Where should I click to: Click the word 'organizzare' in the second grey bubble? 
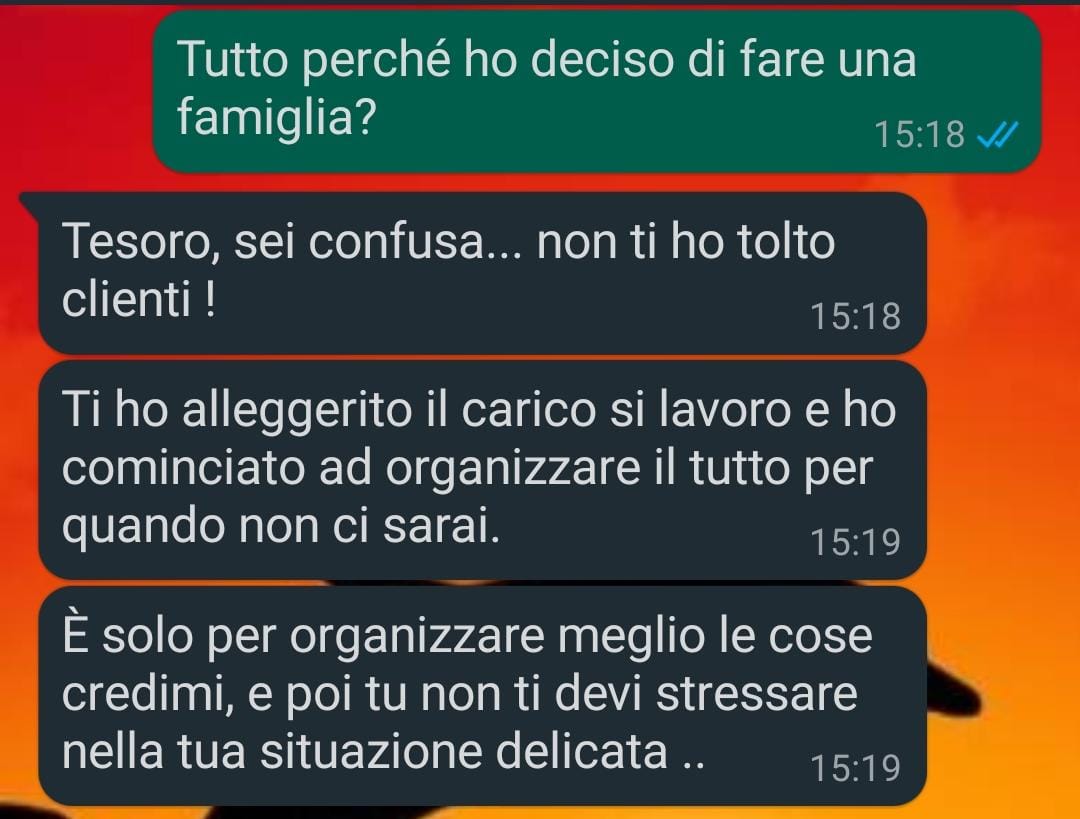coord(512,470)
